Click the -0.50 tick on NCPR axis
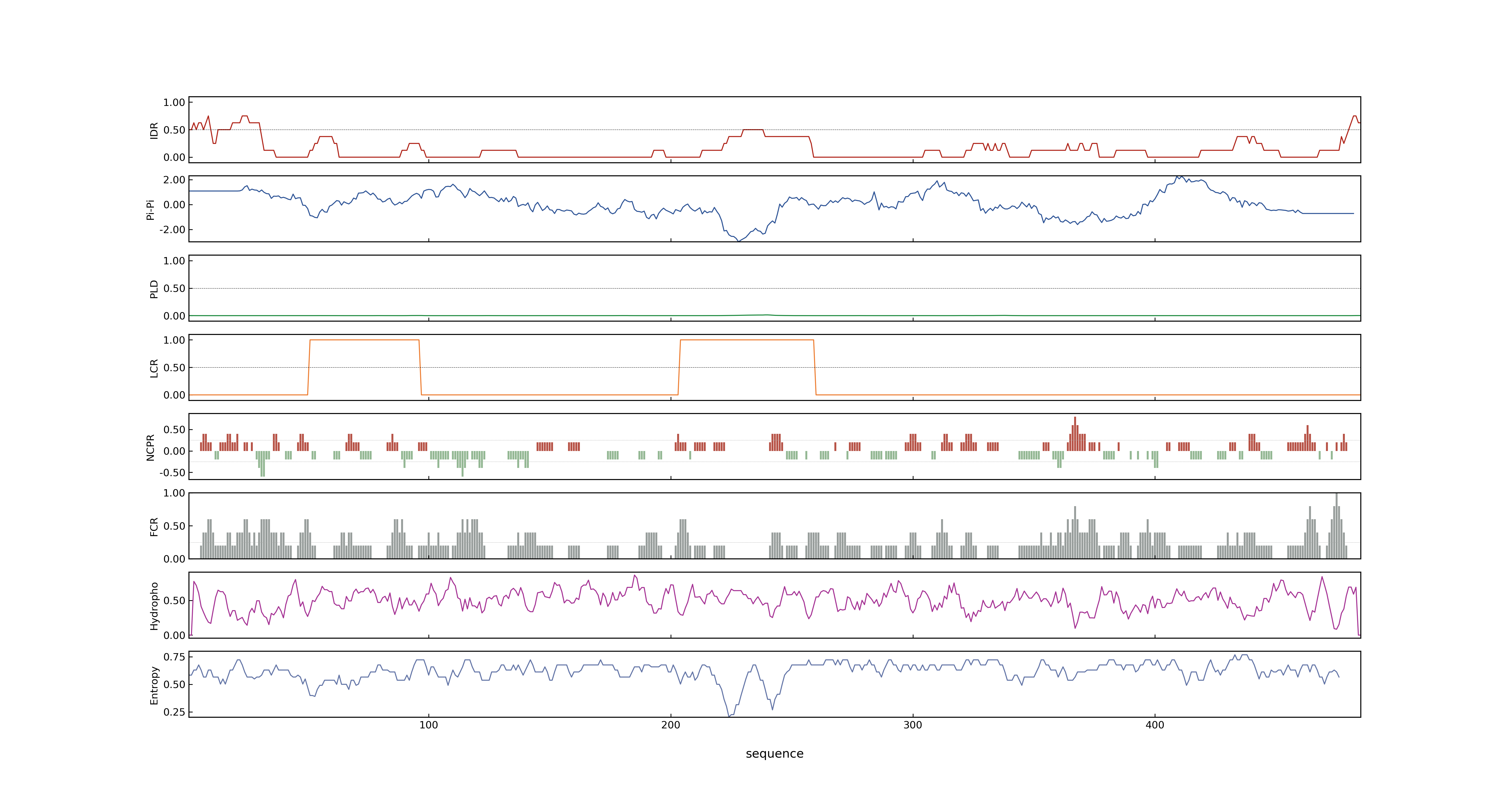1512x806 pixels. 172,473
